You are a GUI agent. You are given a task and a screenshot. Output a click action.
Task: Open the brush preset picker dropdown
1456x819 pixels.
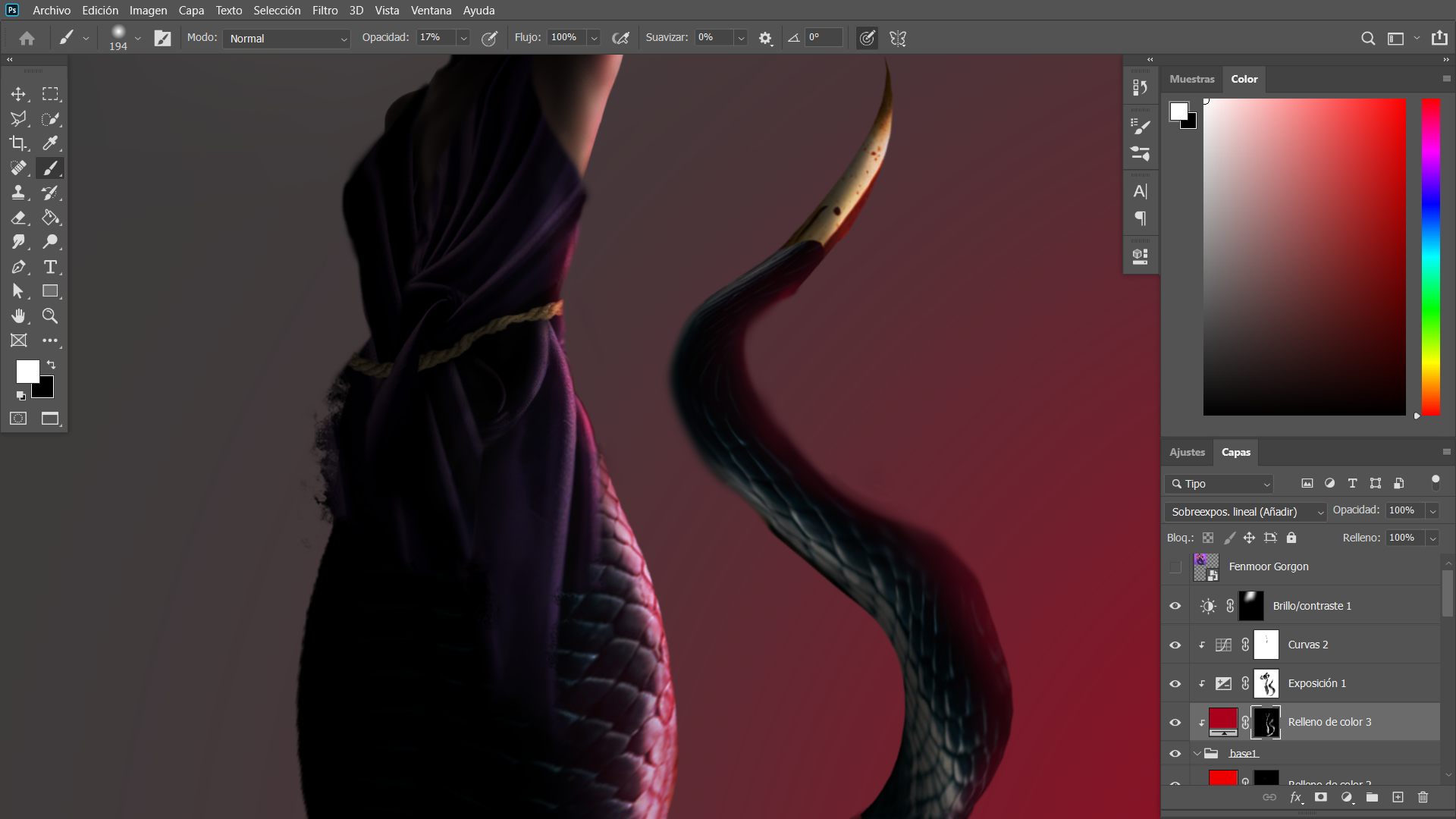point(137,38)
